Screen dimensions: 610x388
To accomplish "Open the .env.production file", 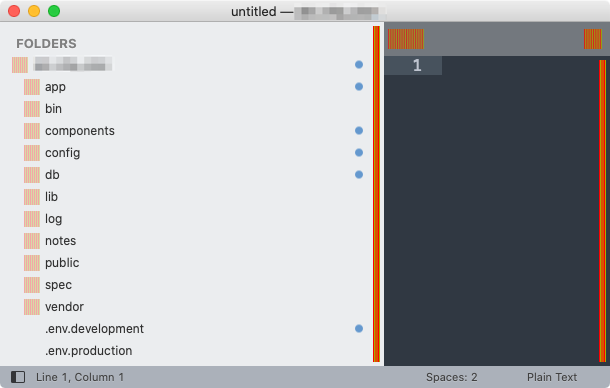I will click(89, 351).
